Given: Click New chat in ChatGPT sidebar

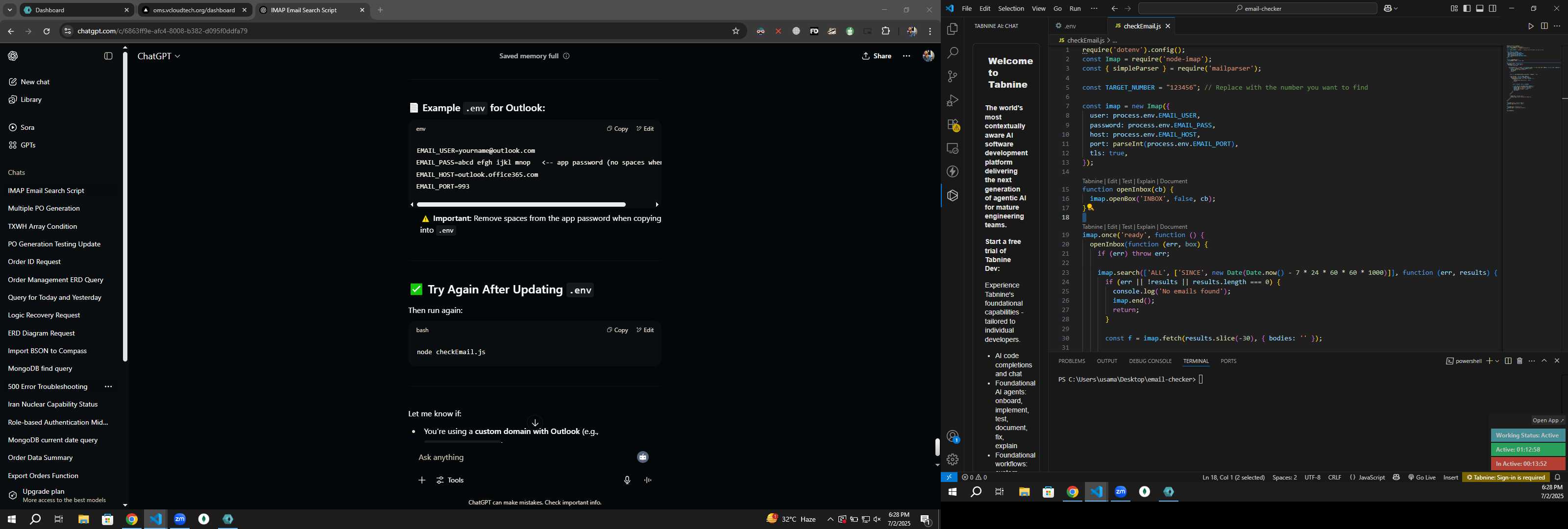Looking at the screenshot, I should (x=29, y=82).
